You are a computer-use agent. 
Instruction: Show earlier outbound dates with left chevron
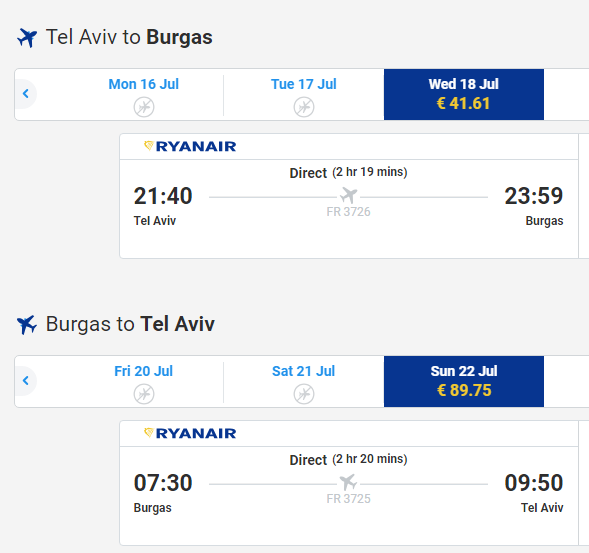coord(26,94)
